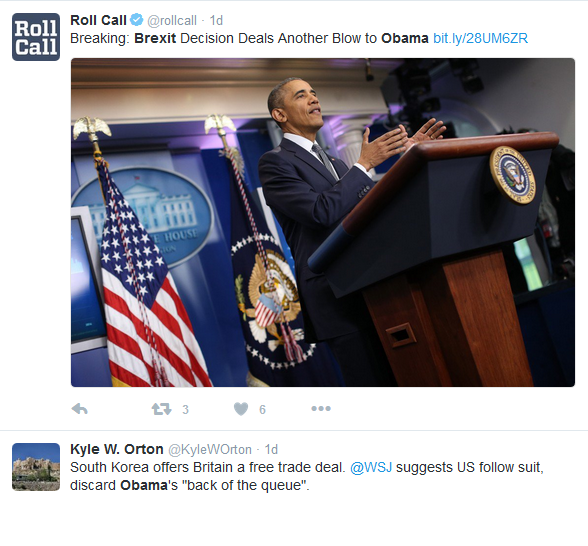This screenshot has height=546, width=588.
Task: Like the Roll Call tweet with heart icon
Action: (241, 409)
